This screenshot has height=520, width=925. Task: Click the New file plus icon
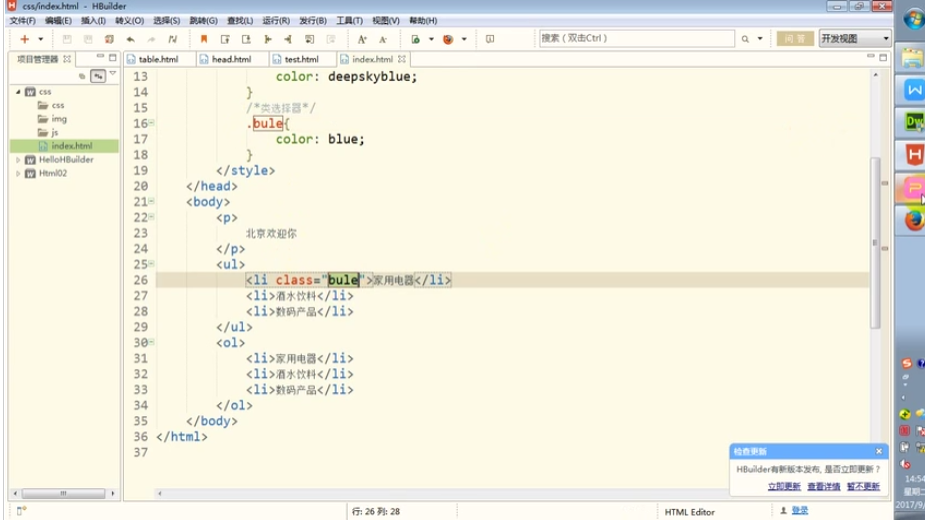24,39
